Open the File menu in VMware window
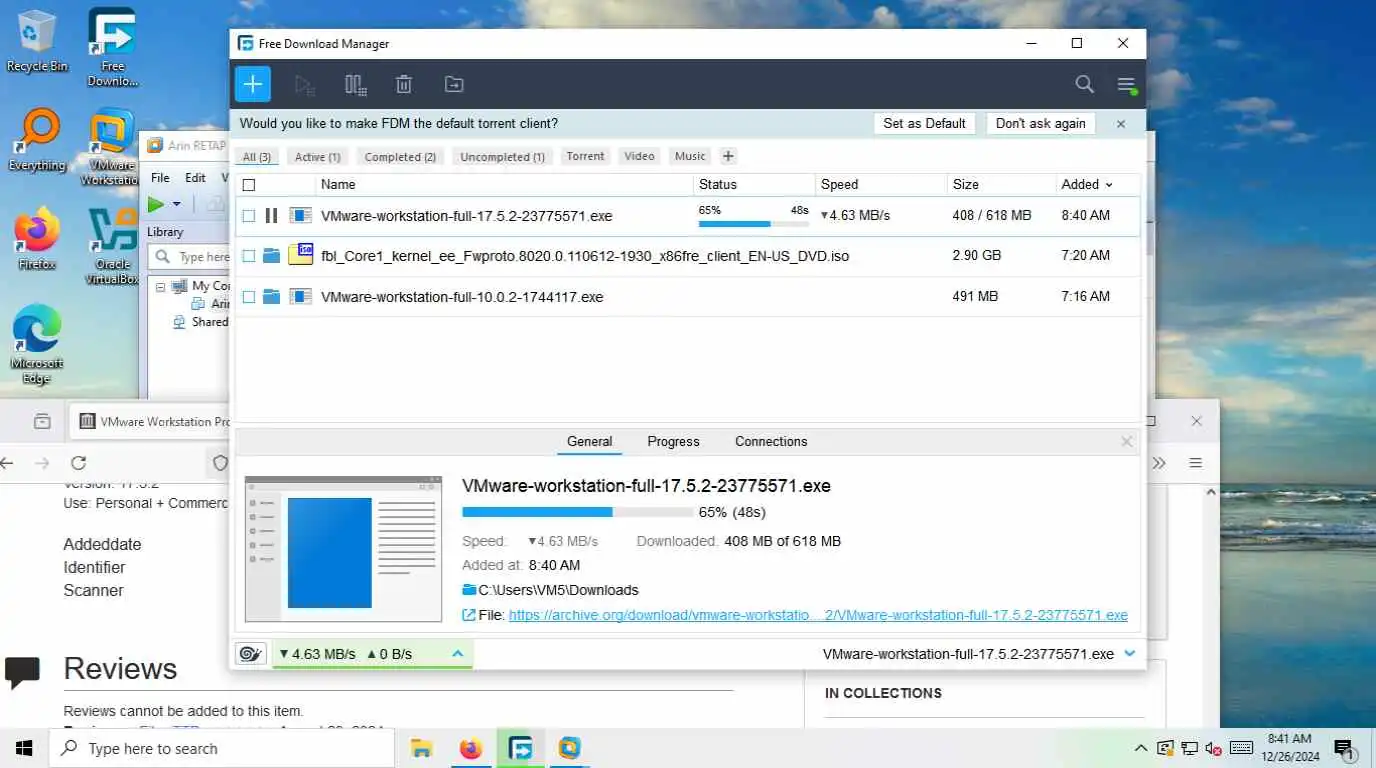 (160, 178)
